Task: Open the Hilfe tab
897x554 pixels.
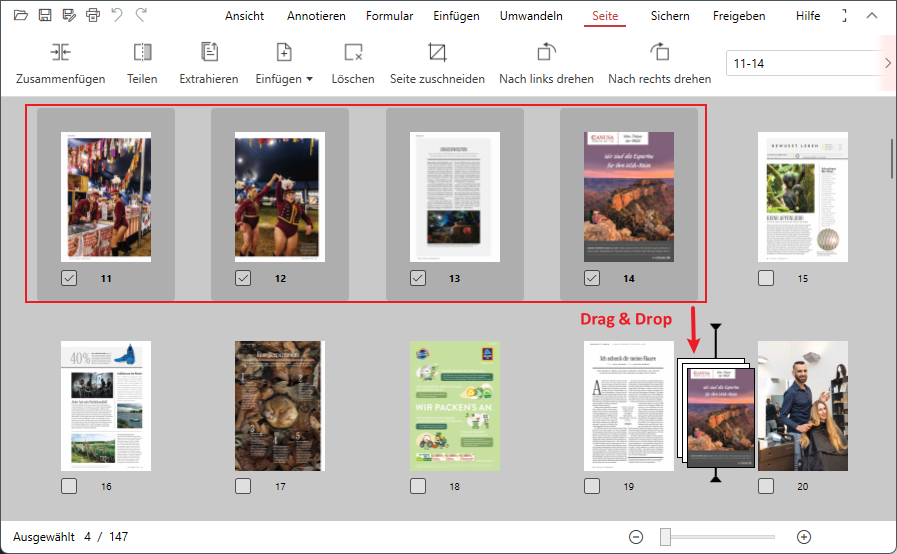Action: [808, 16]
